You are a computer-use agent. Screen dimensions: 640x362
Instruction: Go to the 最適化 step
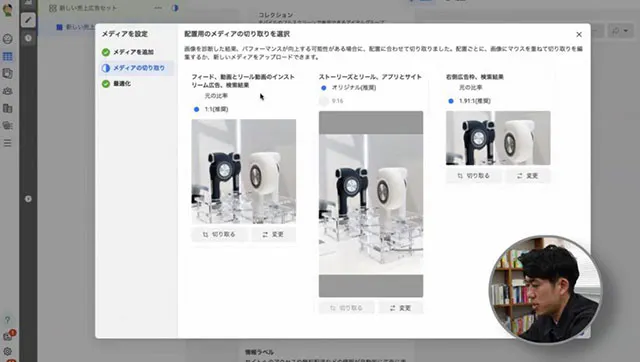coord(122,84)
